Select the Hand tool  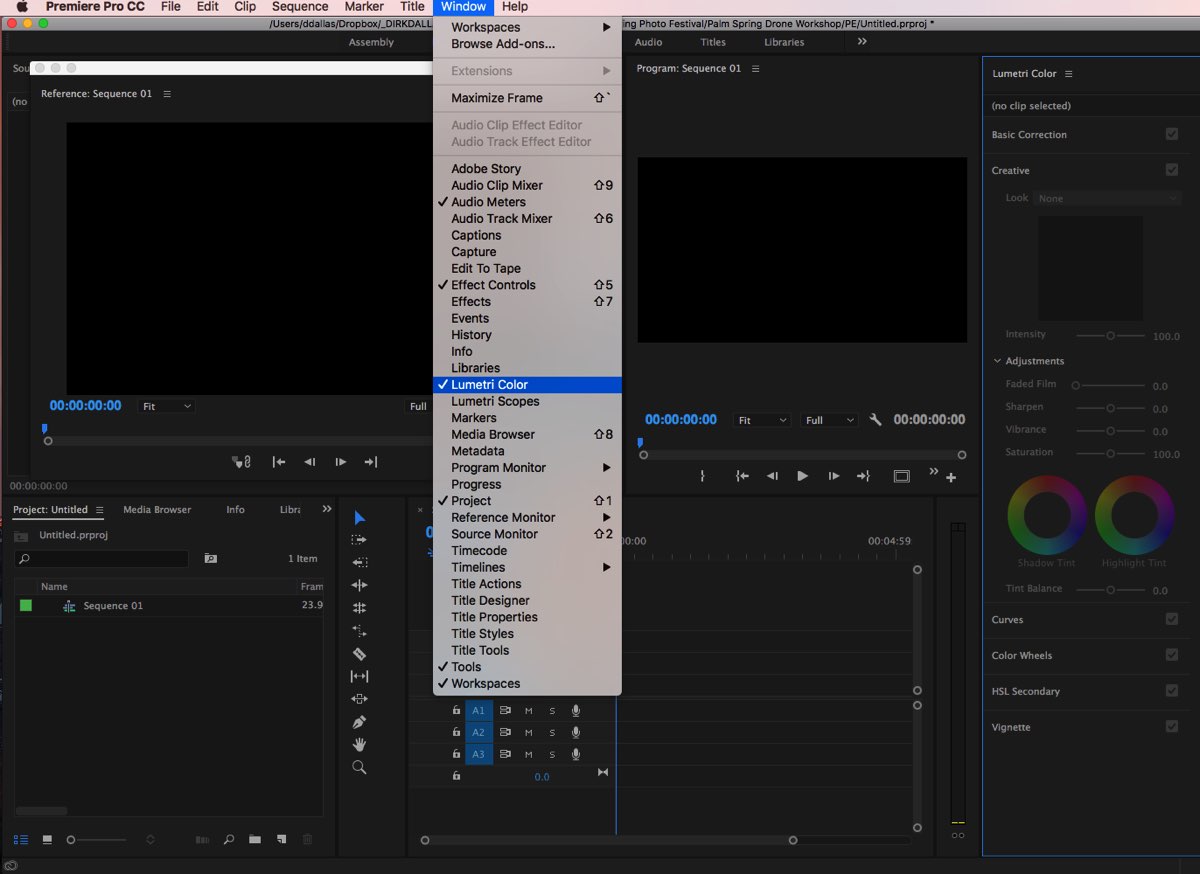(x=359, y=745)
